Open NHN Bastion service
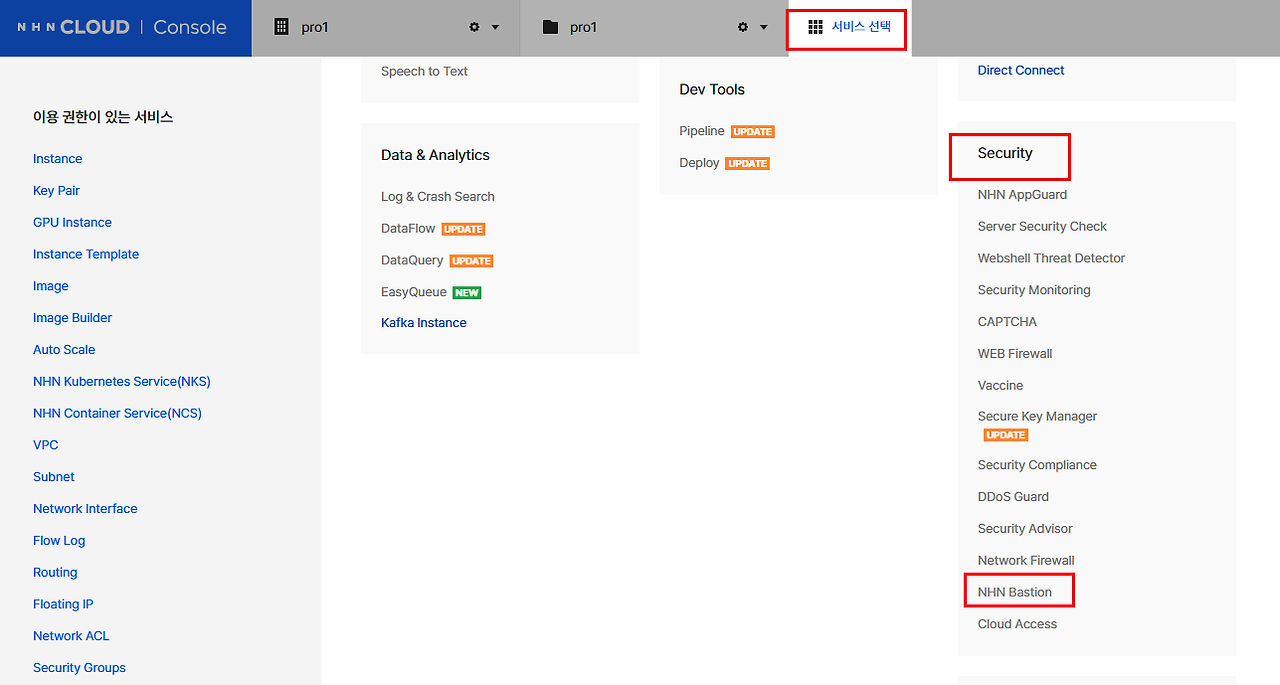This screenshot has height=685, width=1280. pos(1015,592)
